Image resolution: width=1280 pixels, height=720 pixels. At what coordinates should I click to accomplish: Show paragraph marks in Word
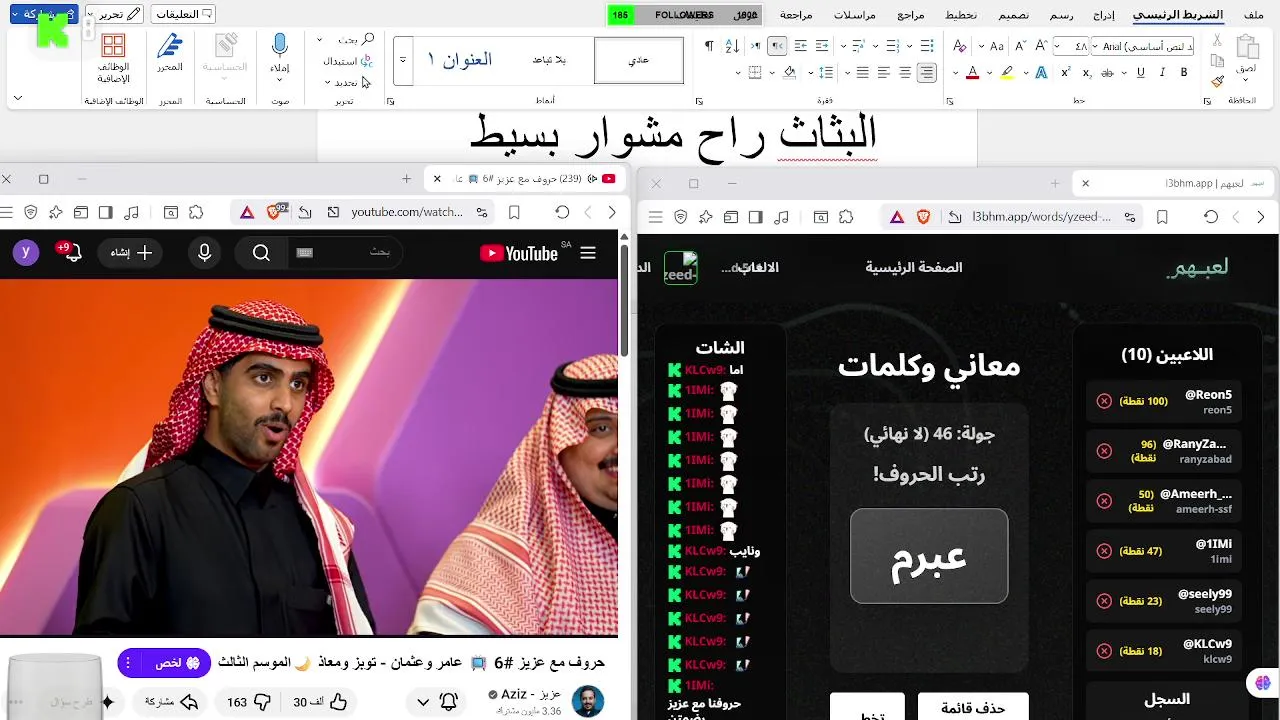709,46
